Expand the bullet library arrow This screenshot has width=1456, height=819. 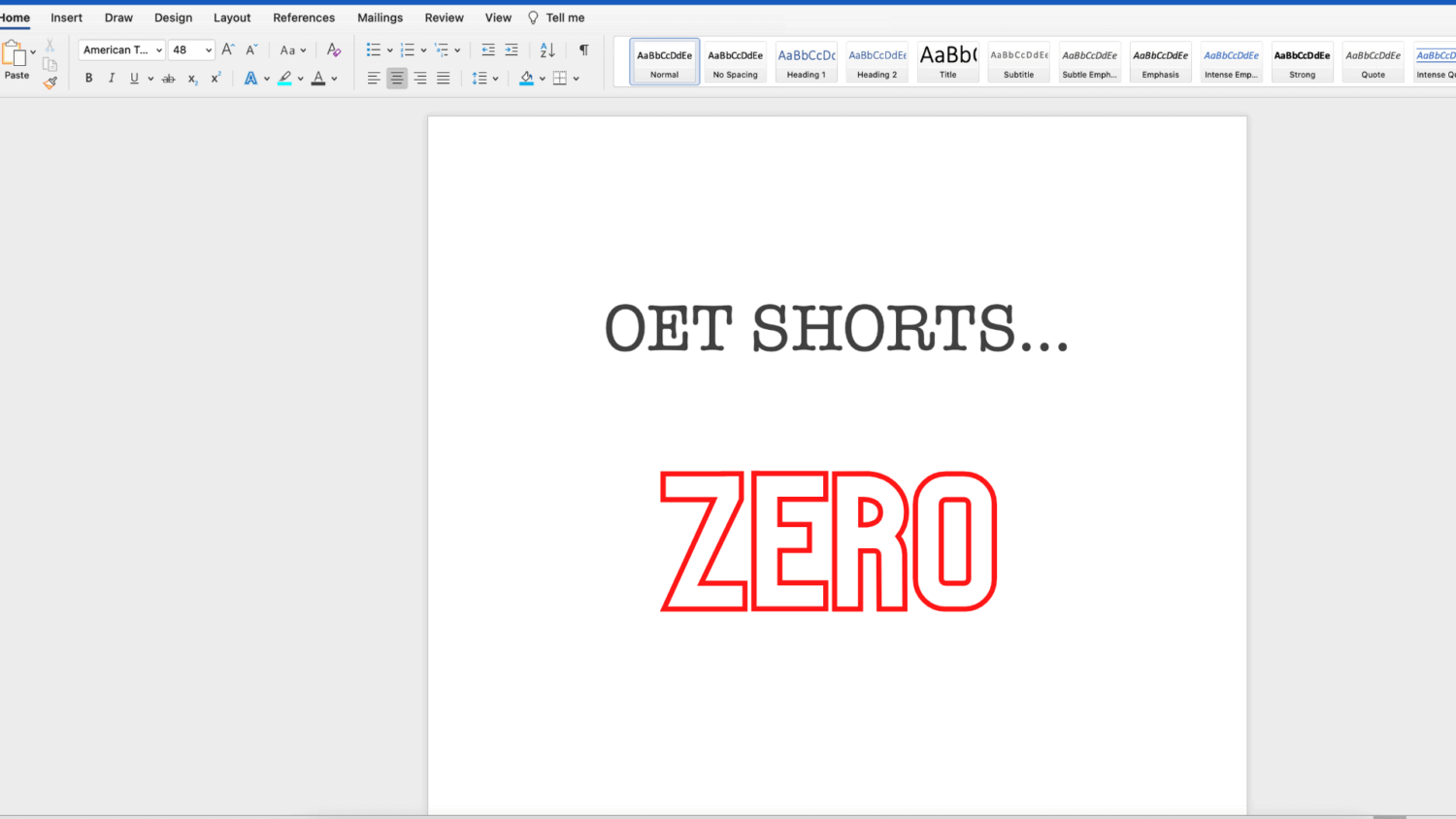(389, 50)
